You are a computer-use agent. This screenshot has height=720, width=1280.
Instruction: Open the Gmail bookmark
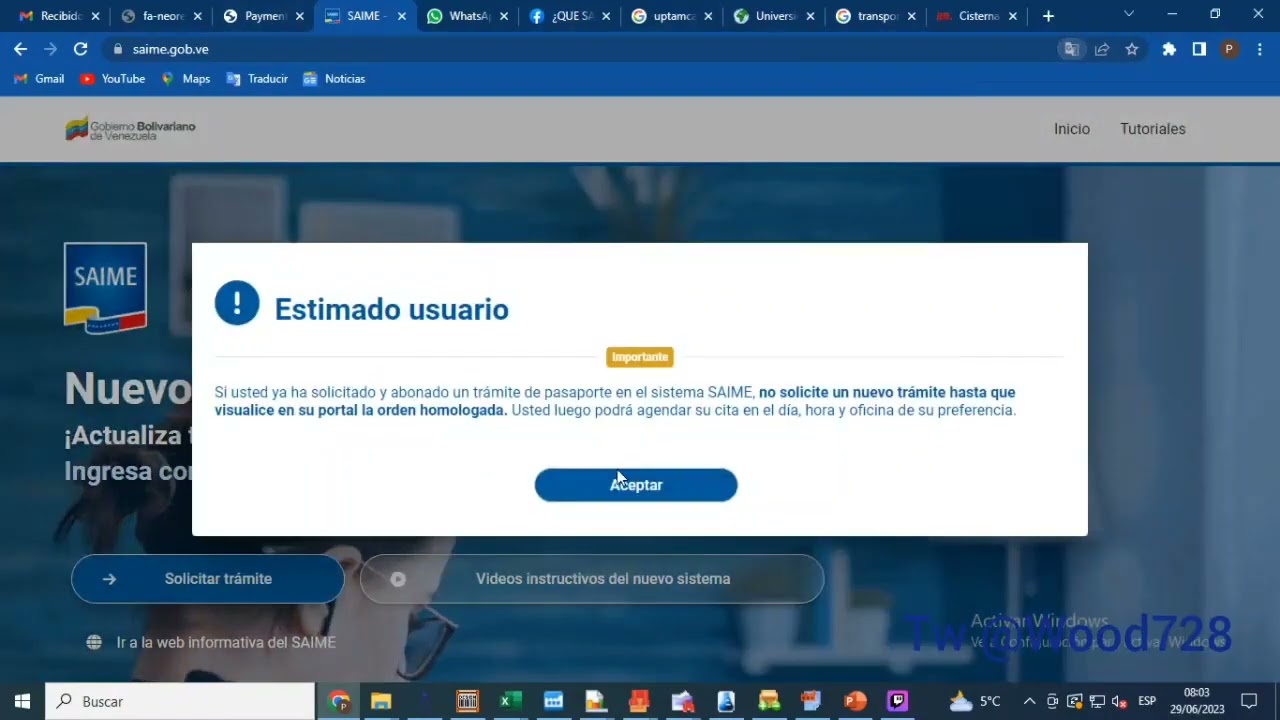[x=39, y=79]
